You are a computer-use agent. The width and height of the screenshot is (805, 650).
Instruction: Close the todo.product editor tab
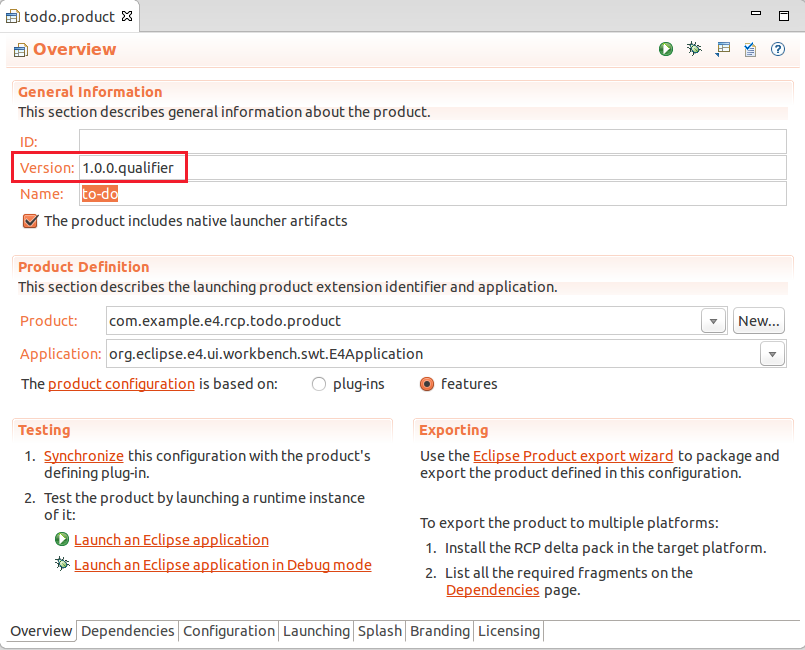[x=127, y=16]
